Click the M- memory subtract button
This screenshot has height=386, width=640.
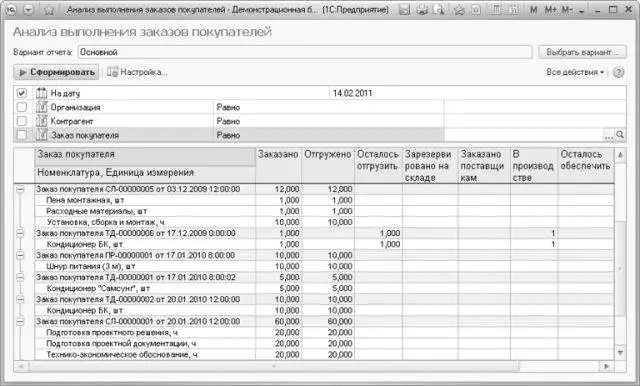[567, 9]
